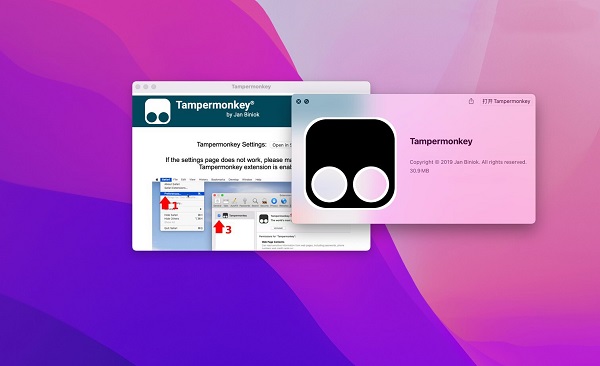This screenshot has width=600, height=366.
Task: Click the by Jan Biniok header text
Action: (x=243, y=114)
